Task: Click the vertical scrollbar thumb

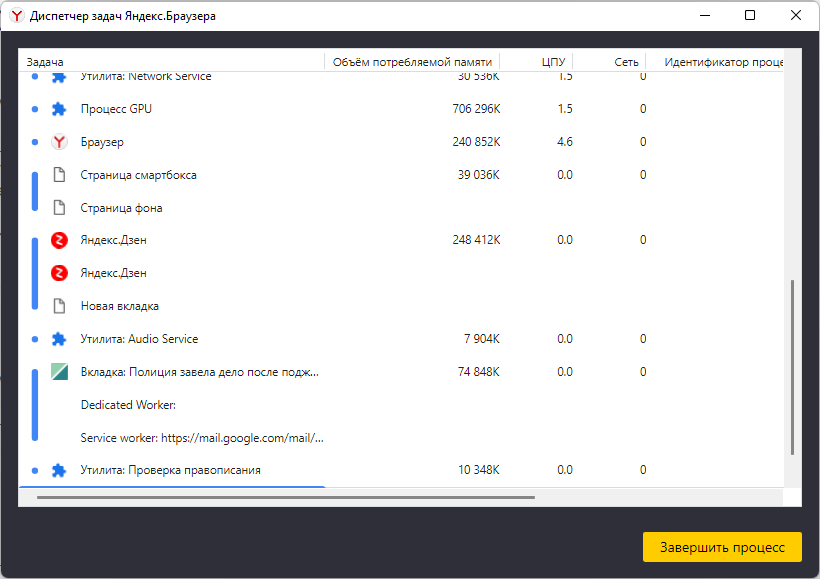Action: tap(793, 367)
